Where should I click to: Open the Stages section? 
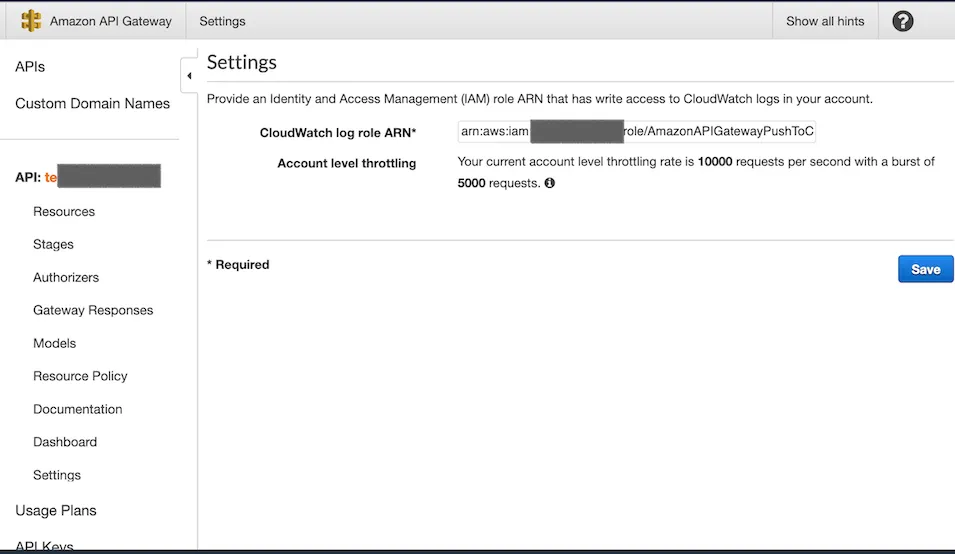click(x=53, y=244)
